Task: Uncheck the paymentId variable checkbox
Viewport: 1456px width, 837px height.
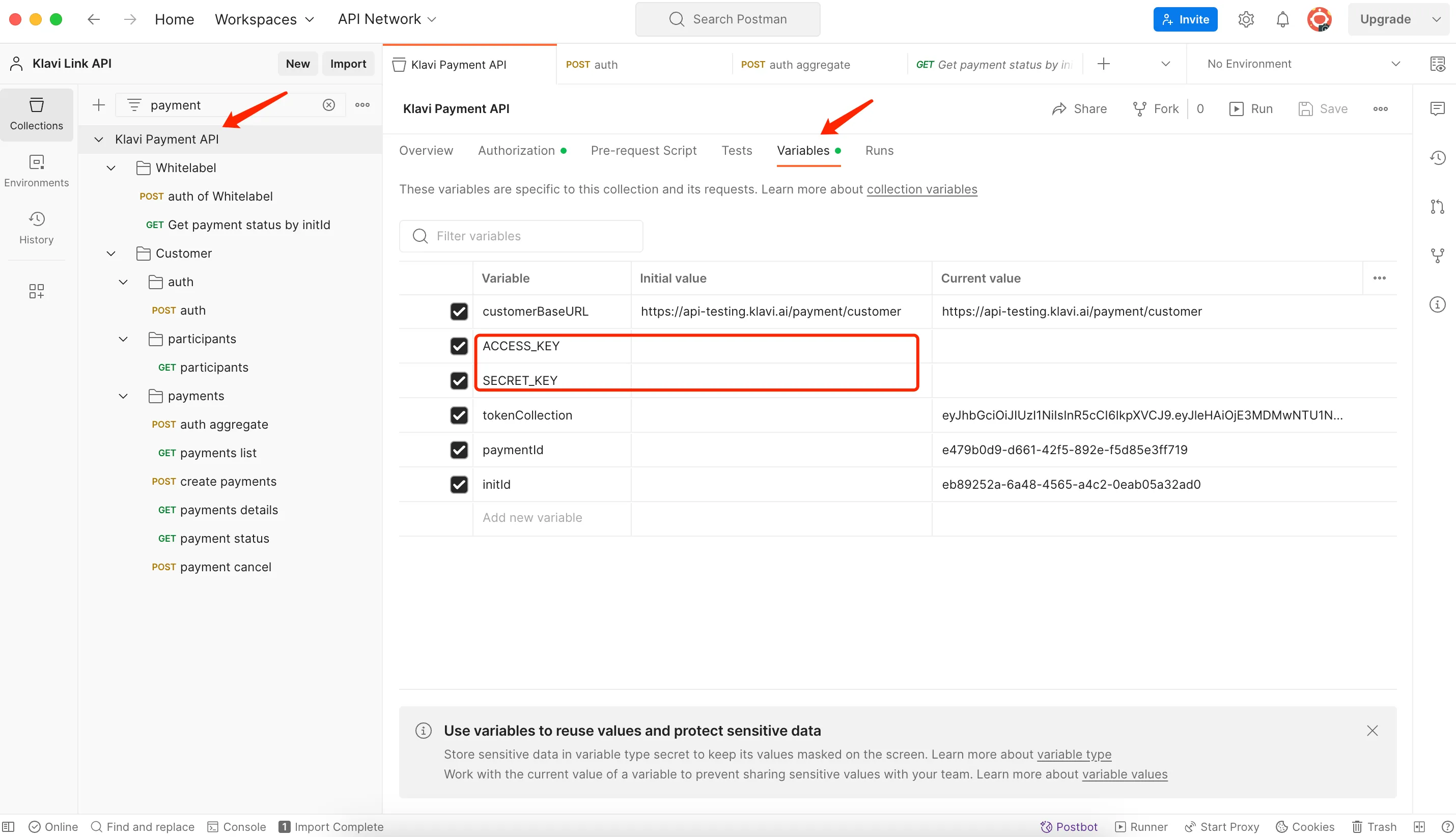Action: point(459,450)
